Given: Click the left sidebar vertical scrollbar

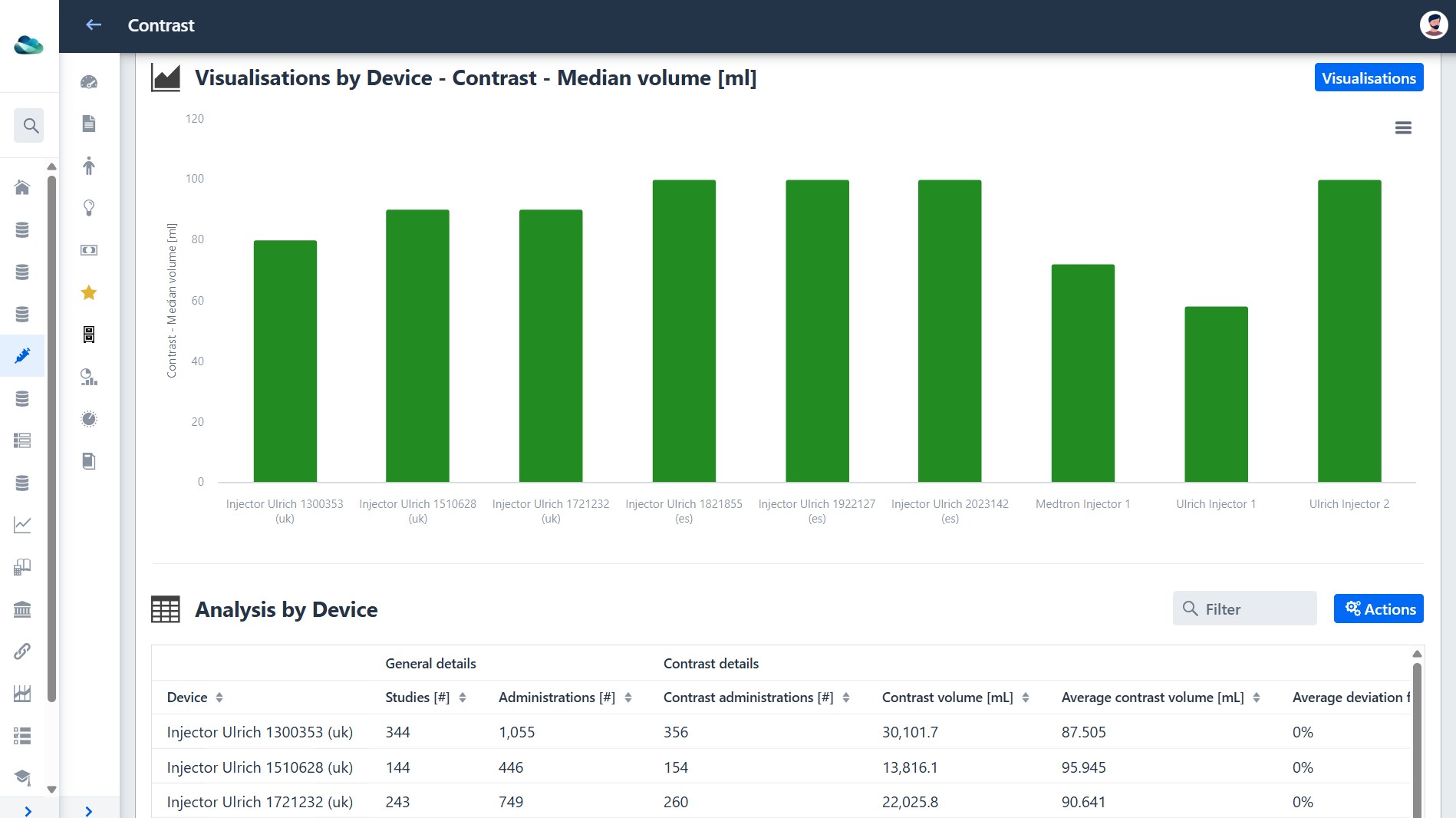Looking at the screenshot, I should [51, 437].
